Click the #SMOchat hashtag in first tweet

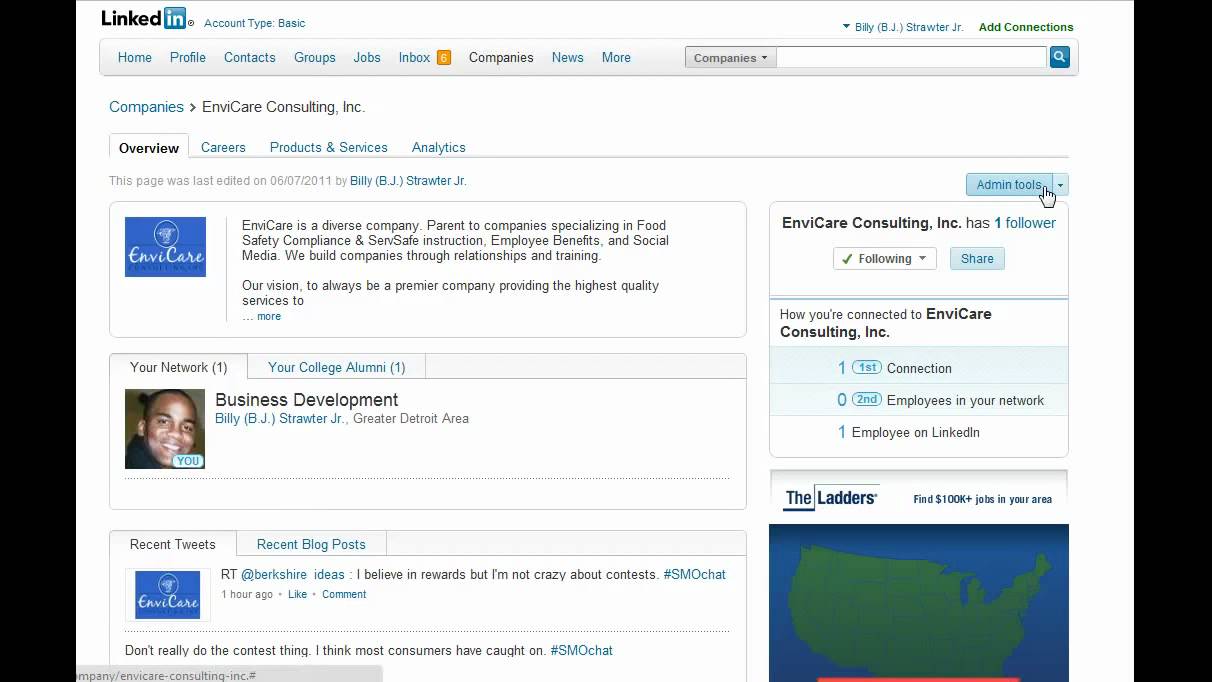[694, 575]
